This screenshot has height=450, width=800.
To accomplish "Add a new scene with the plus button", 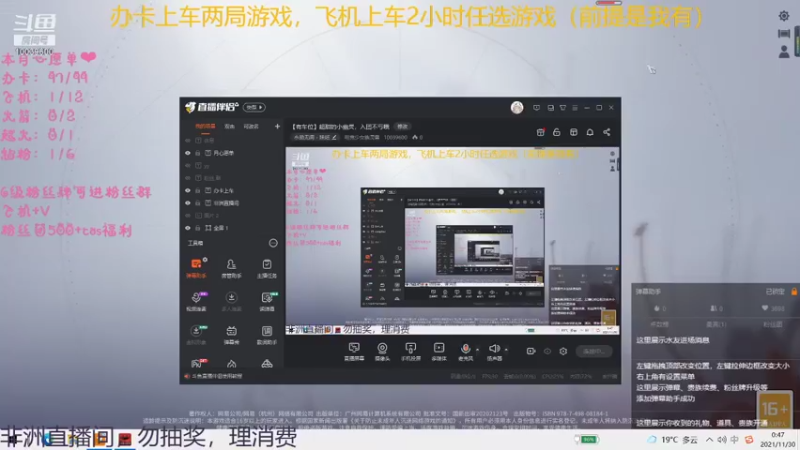I will [x=277, y=126].
